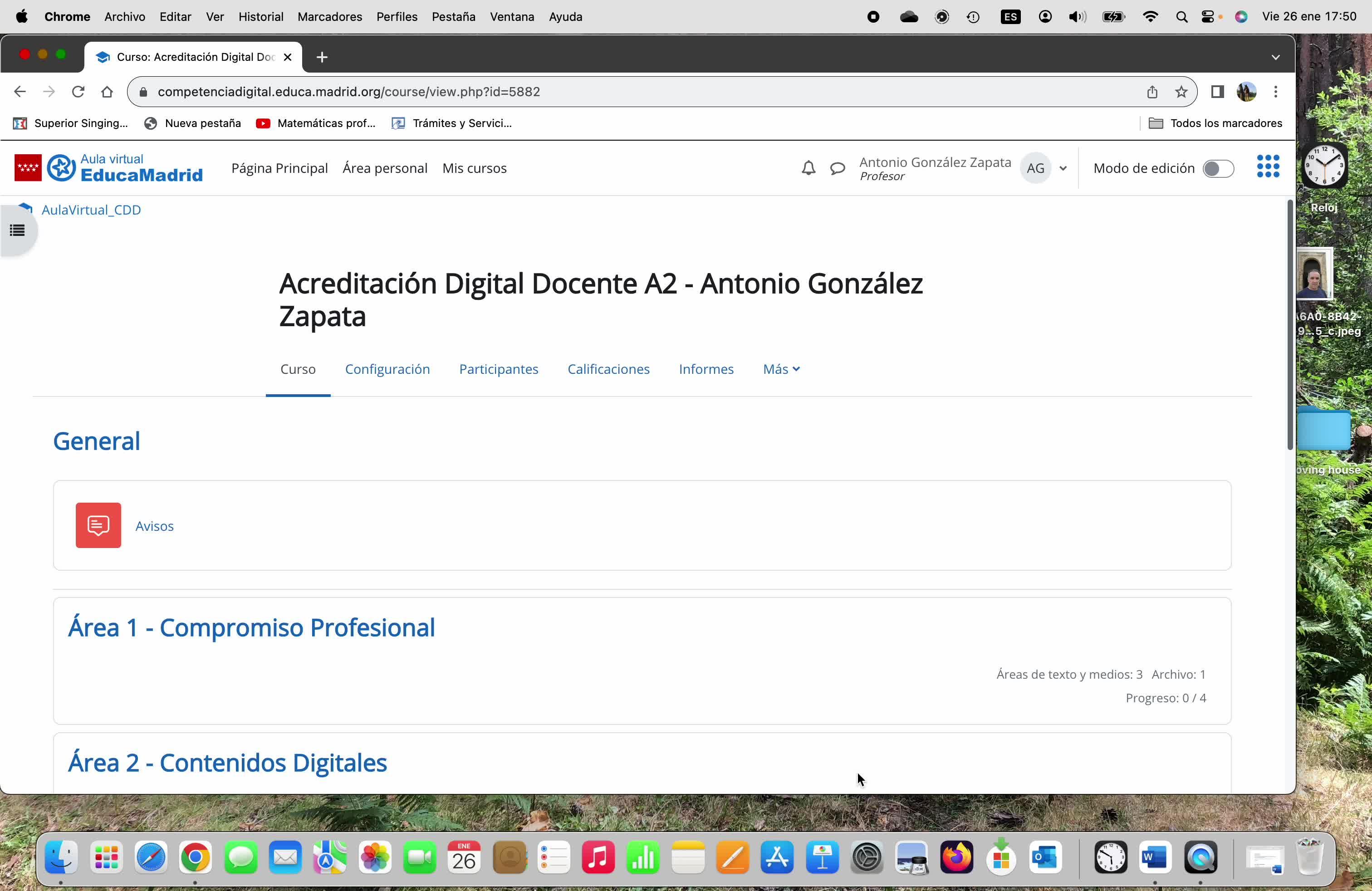Click the red Avisos forum icon
The image size is (1372, 891).
pyautogui.click(x=98, y=525)
